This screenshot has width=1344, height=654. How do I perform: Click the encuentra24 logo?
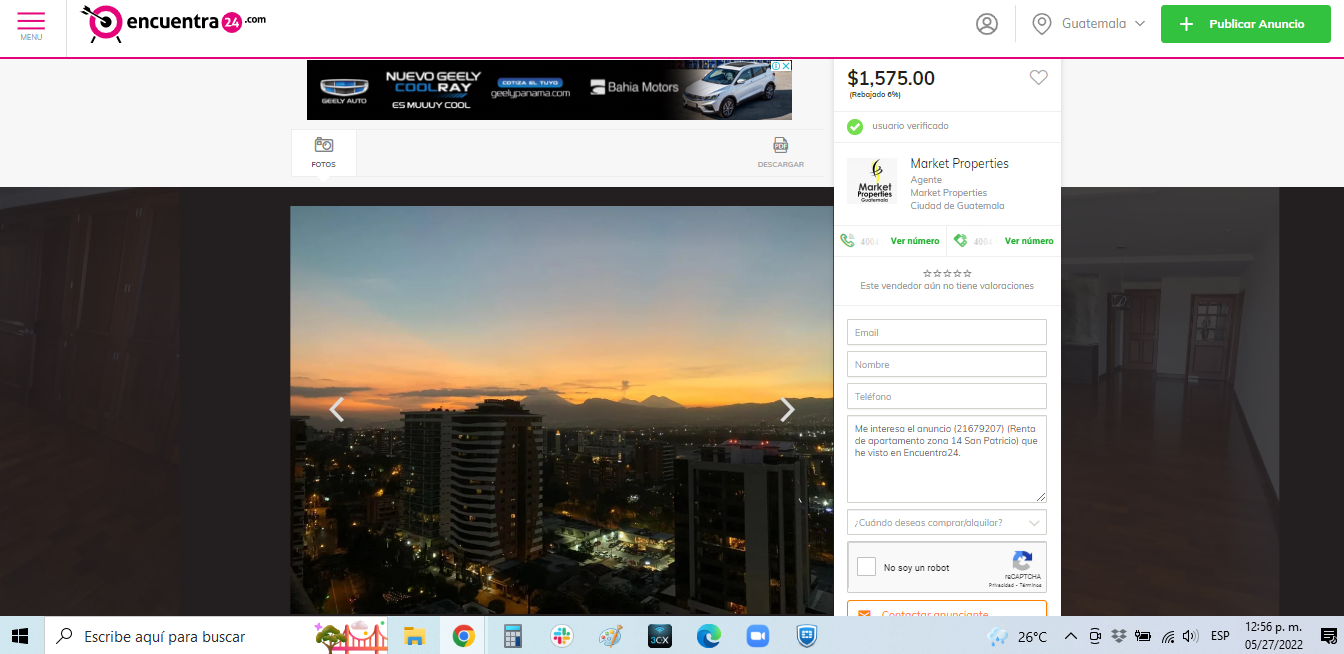[173, 24]
